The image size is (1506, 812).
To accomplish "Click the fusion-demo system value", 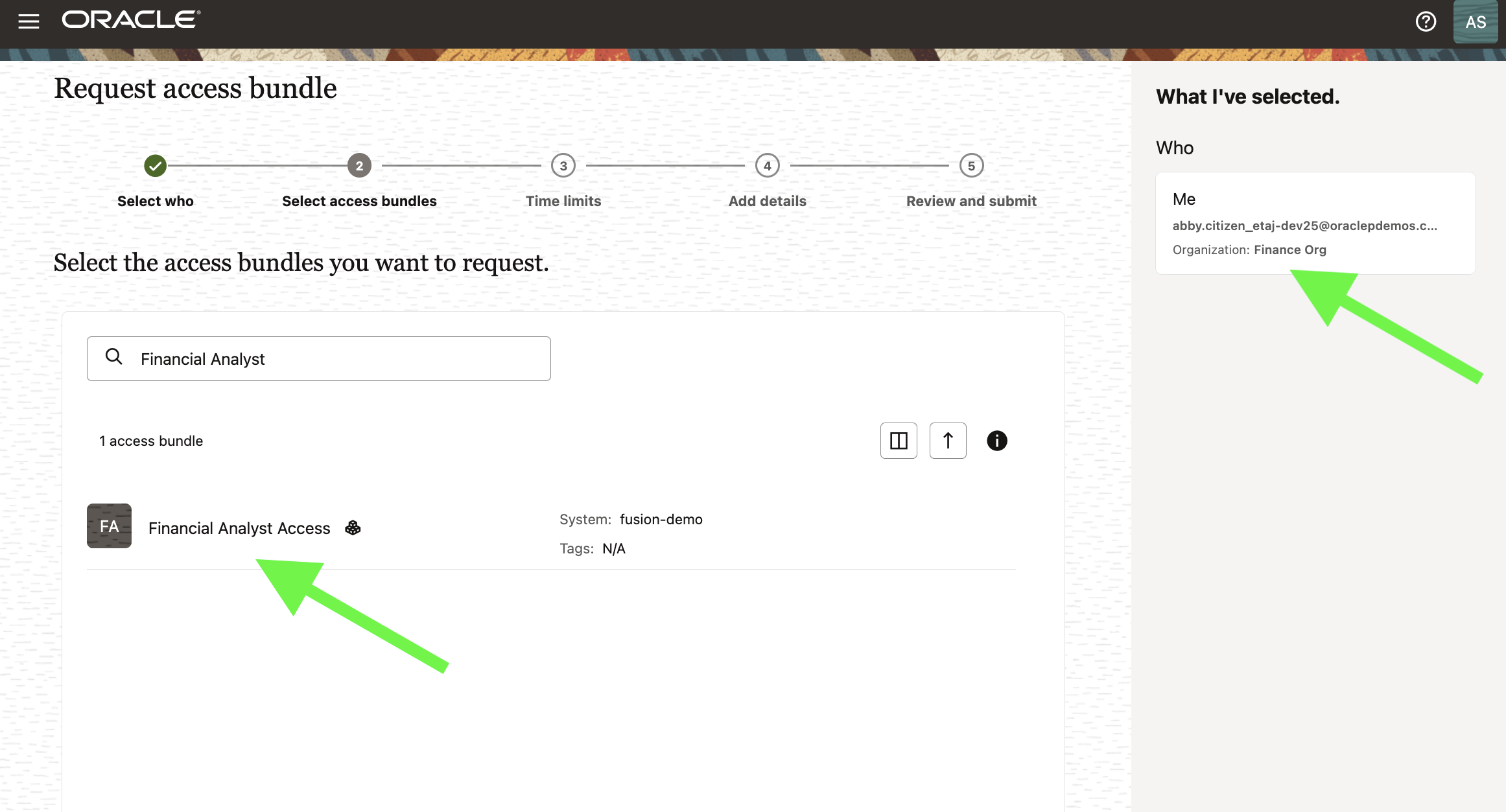I will [661, 520].
